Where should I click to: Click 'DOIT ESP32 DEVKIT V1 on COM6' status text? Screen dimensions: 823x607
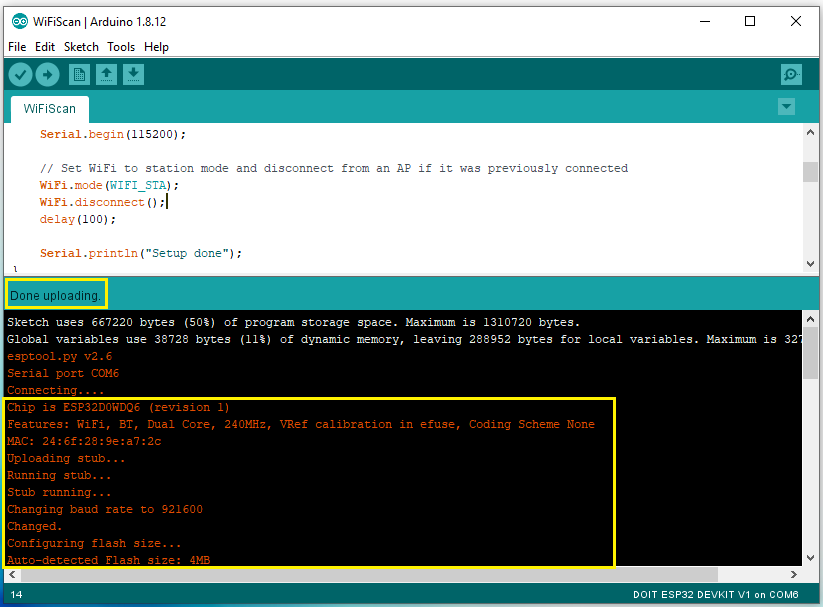click(x=715, y=594)
